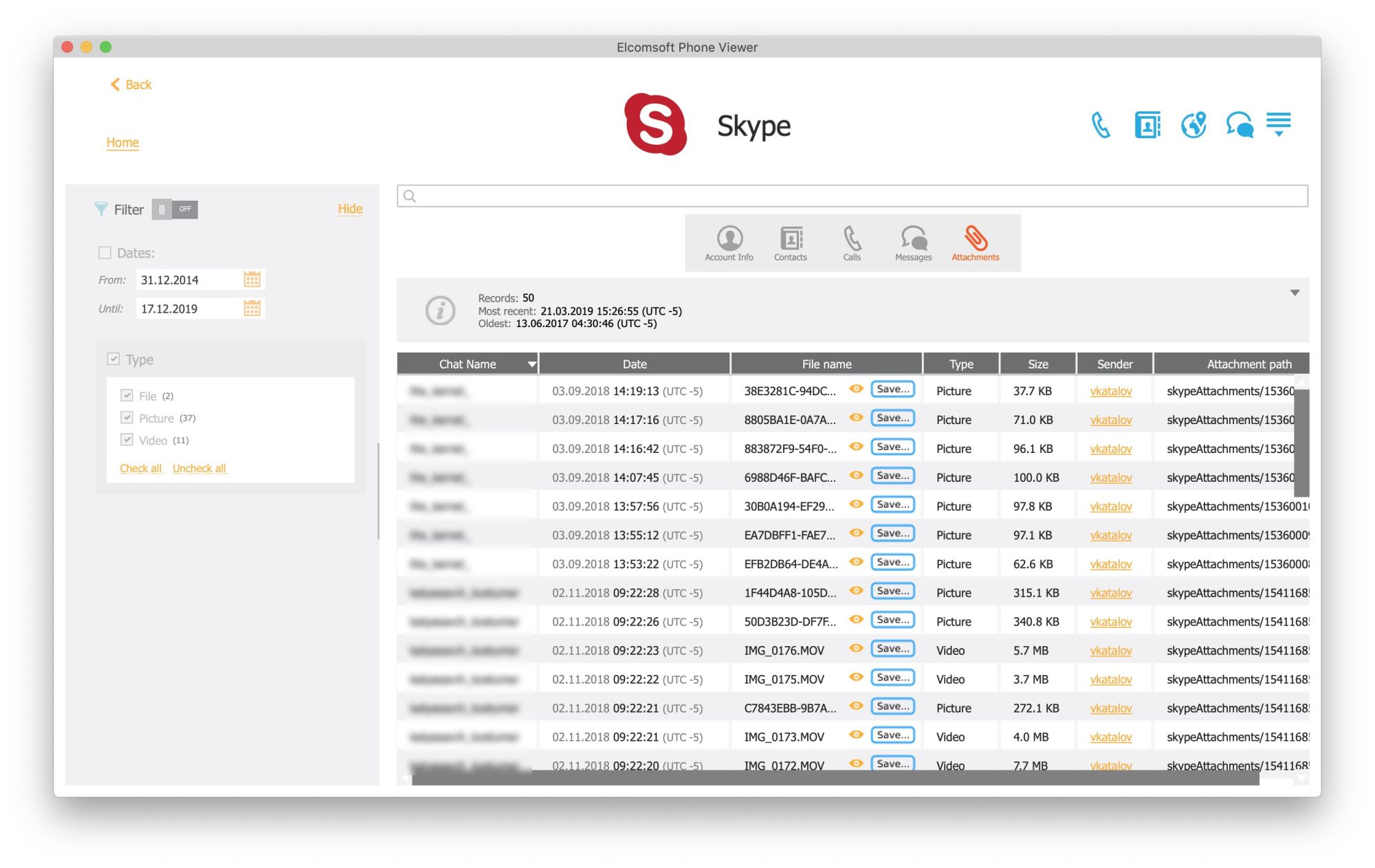Viewport: 1375px width, 868px height.
Task: Click the From date calendar icon
Action: (x=252, y=280)
